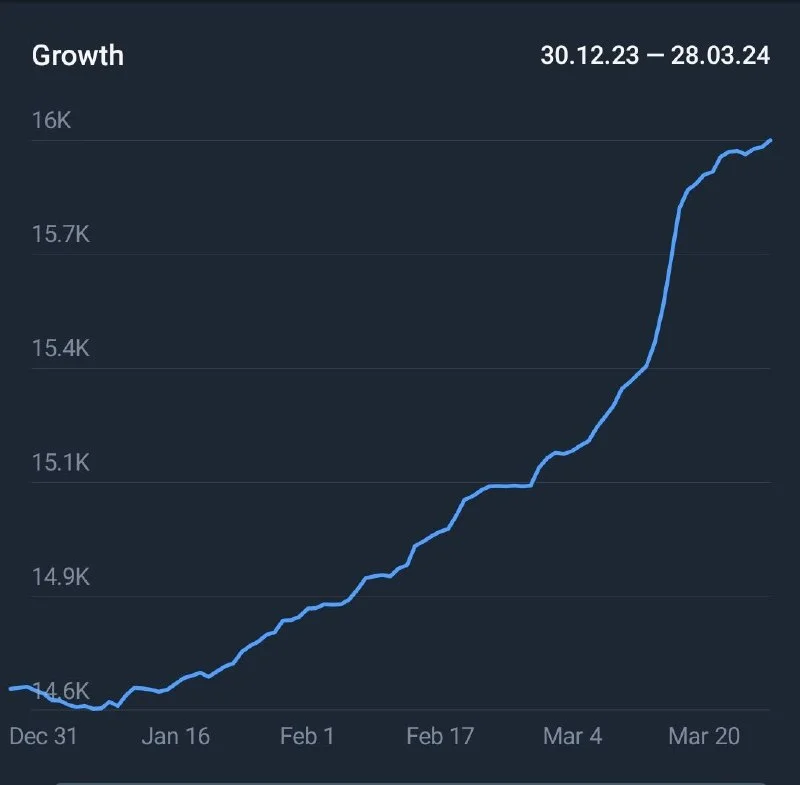
Task: Select the 15.1K axis value
Action: click(x=61, y=463)
